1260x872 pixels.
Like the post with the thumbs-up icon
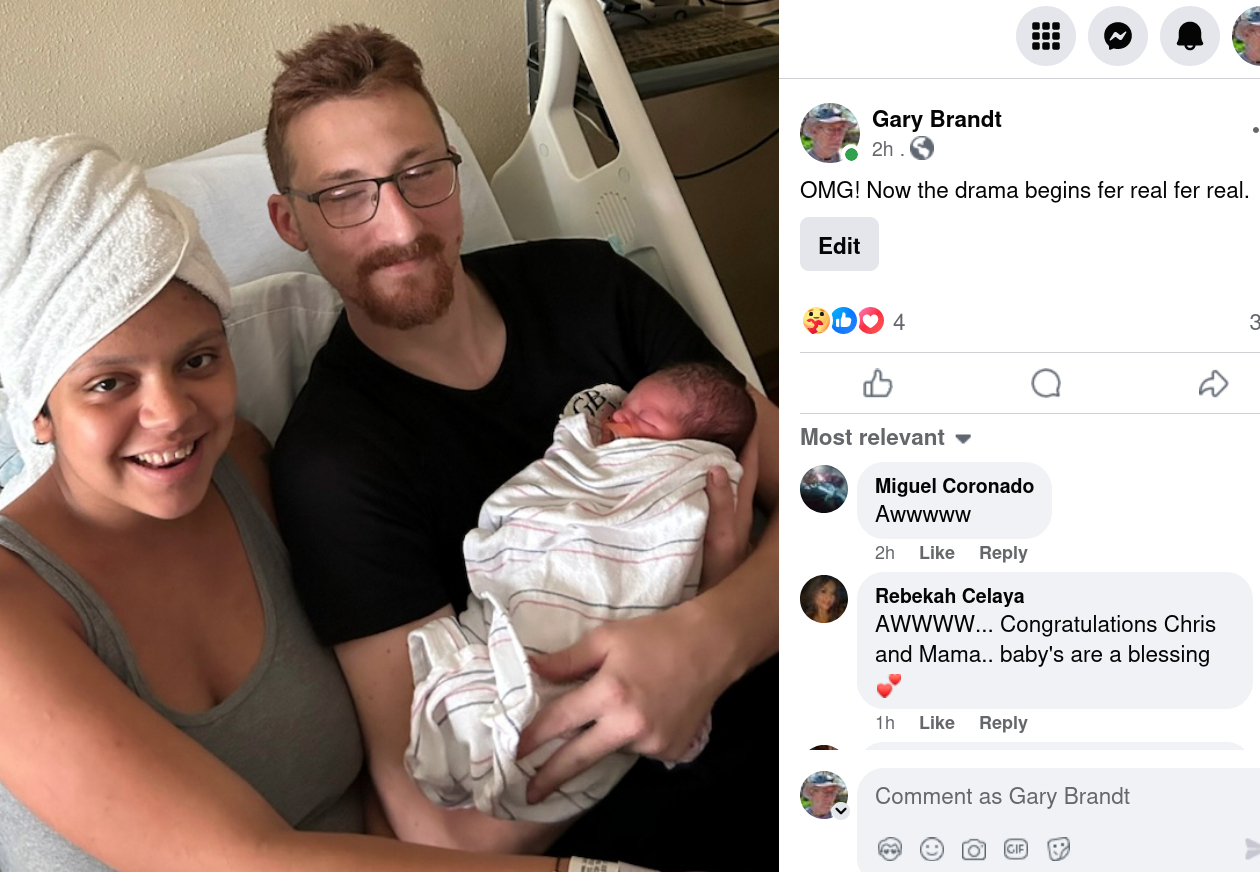click(877, 383)
